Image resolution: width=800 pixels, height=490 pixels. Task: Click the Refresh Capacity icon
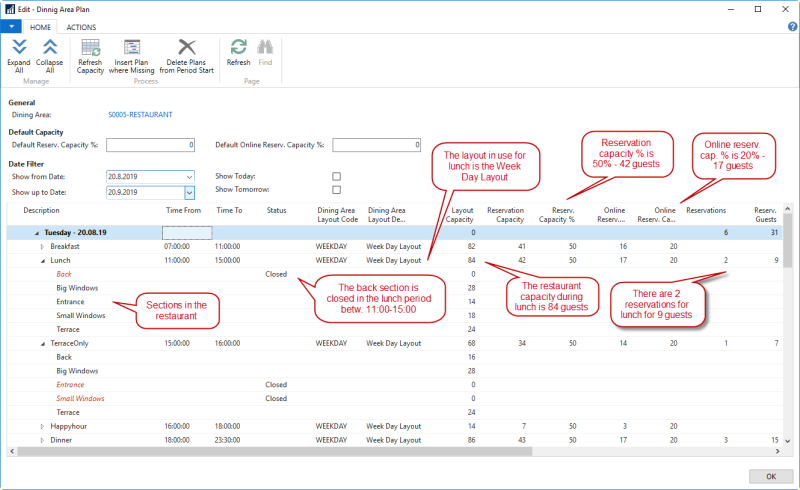(x=90, y=47)
